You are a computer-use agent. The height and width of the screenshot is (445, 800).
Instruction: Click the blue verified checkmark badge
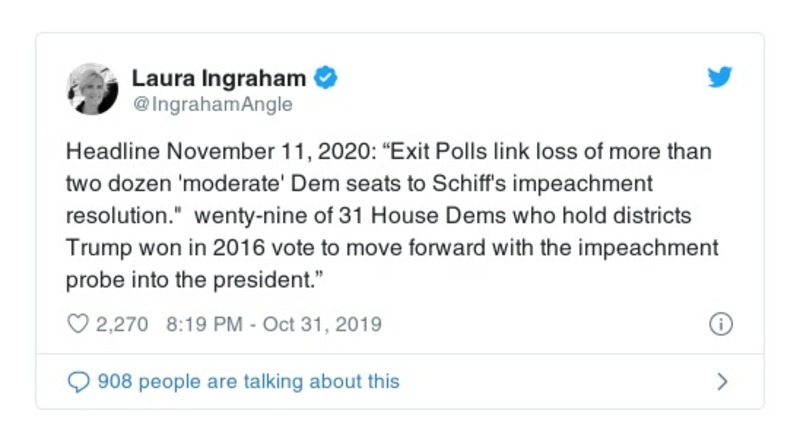[327, 77]
